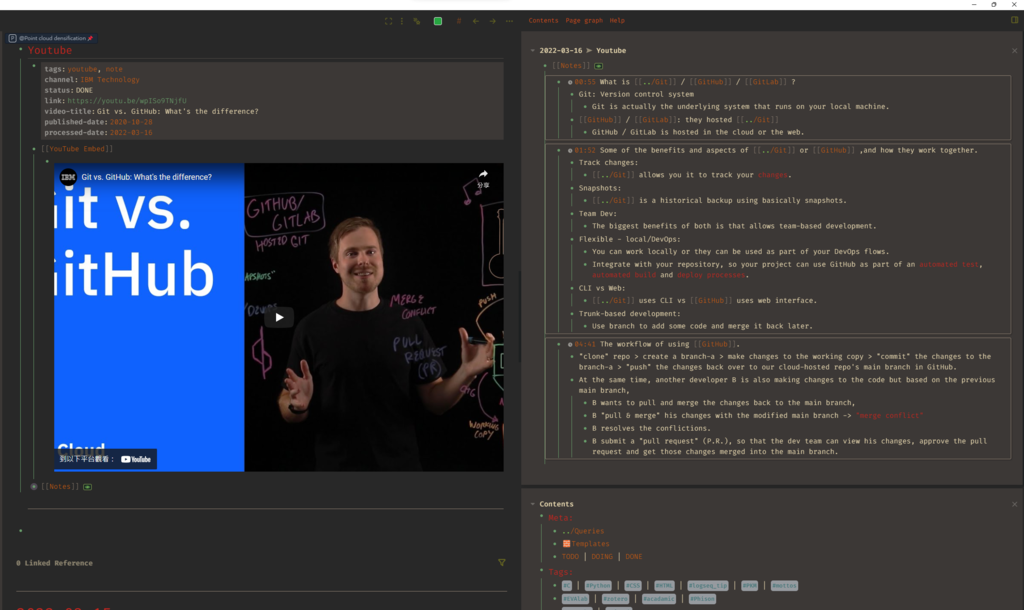Click the fullscreen brackets icon in top toolbar

pyautogui.click(x=389, y=21)
